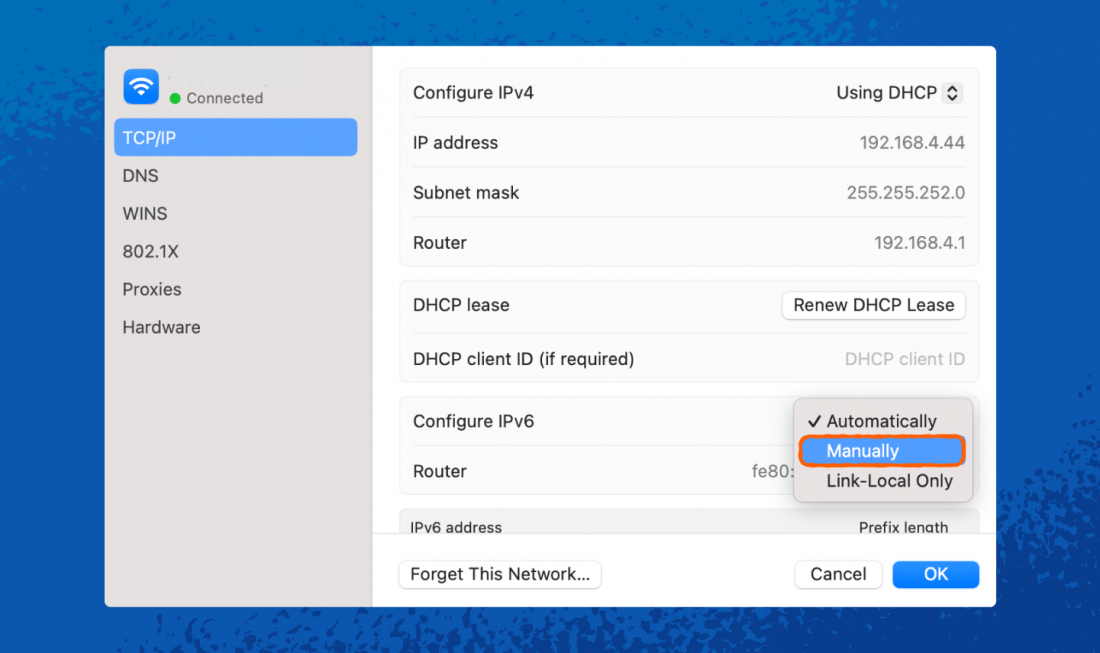This screenshot has height=653, width=1100.
Task: Open the TCP/IP settings pane
Action: (235, 137)
